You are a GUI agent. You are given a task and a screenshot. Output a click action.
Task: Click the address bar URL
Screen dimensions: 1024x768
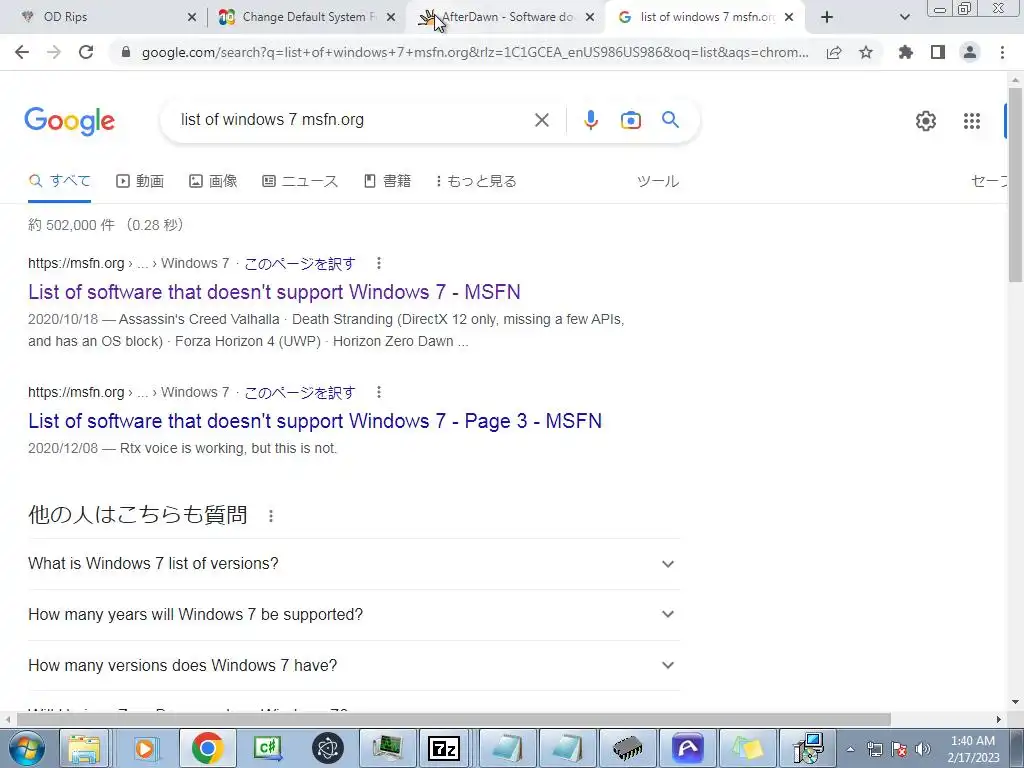click(475, 52)
